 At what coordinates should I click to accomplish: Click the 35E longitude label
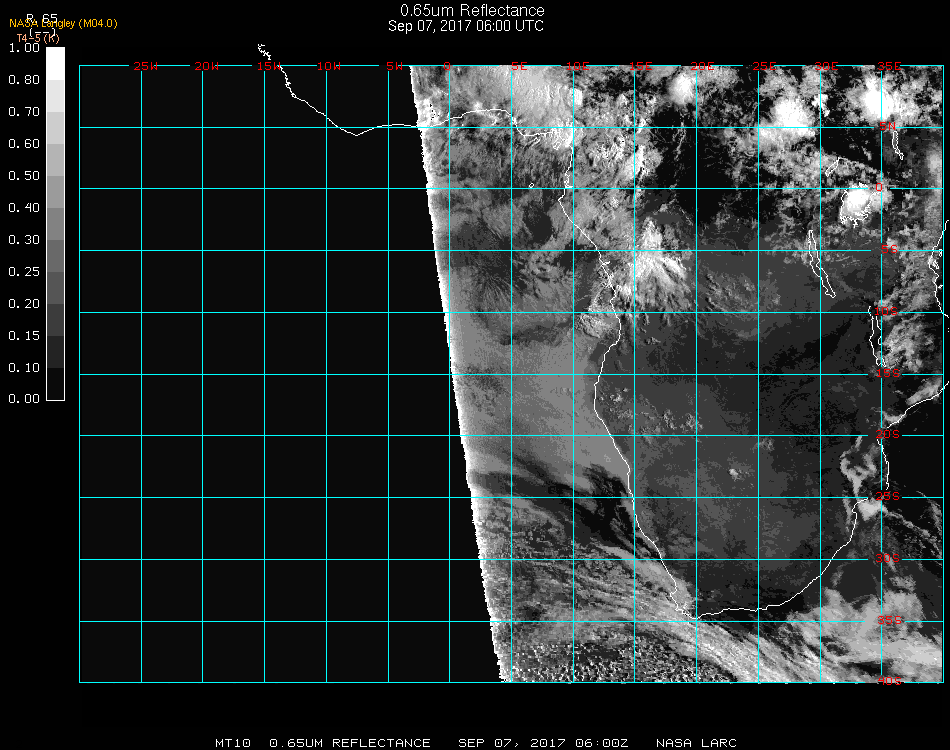[x=889, y=66]
